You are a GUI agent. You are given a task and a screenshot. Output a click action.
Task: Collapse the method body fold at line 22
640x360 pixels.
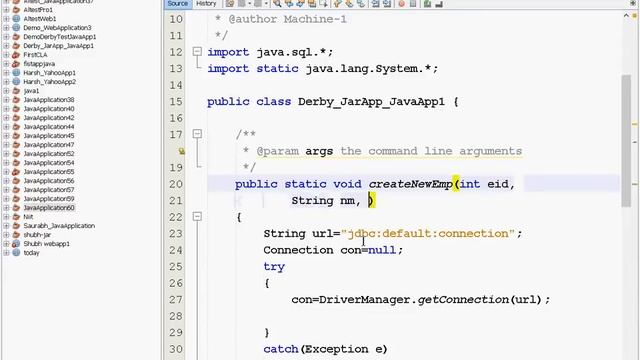click(197, 216)
